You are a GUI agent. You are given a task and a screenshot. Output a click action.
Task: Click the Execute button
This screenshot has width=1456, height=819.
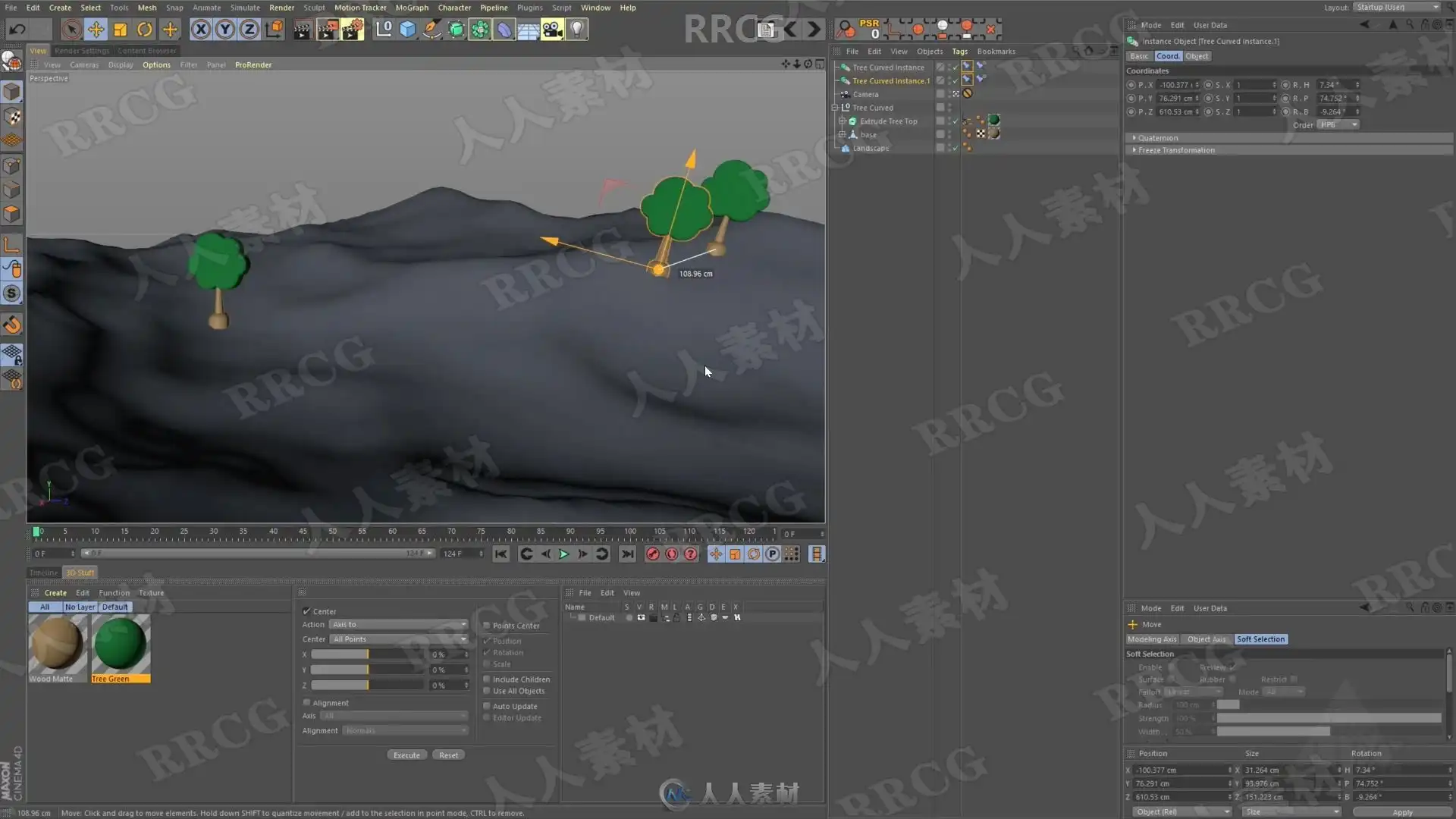(x=406, y=755)
